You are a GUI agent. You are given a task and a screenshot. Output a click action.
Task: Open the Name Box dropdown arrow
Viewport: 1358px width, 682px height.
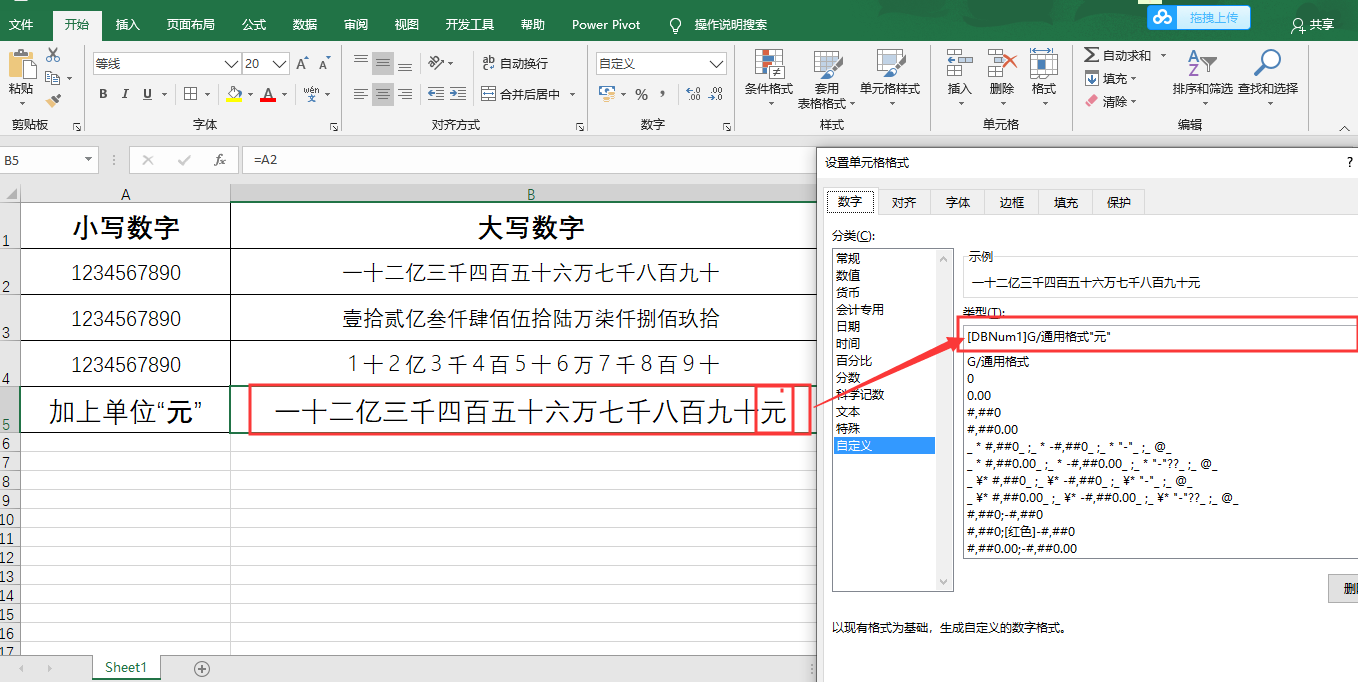(89, 160)
